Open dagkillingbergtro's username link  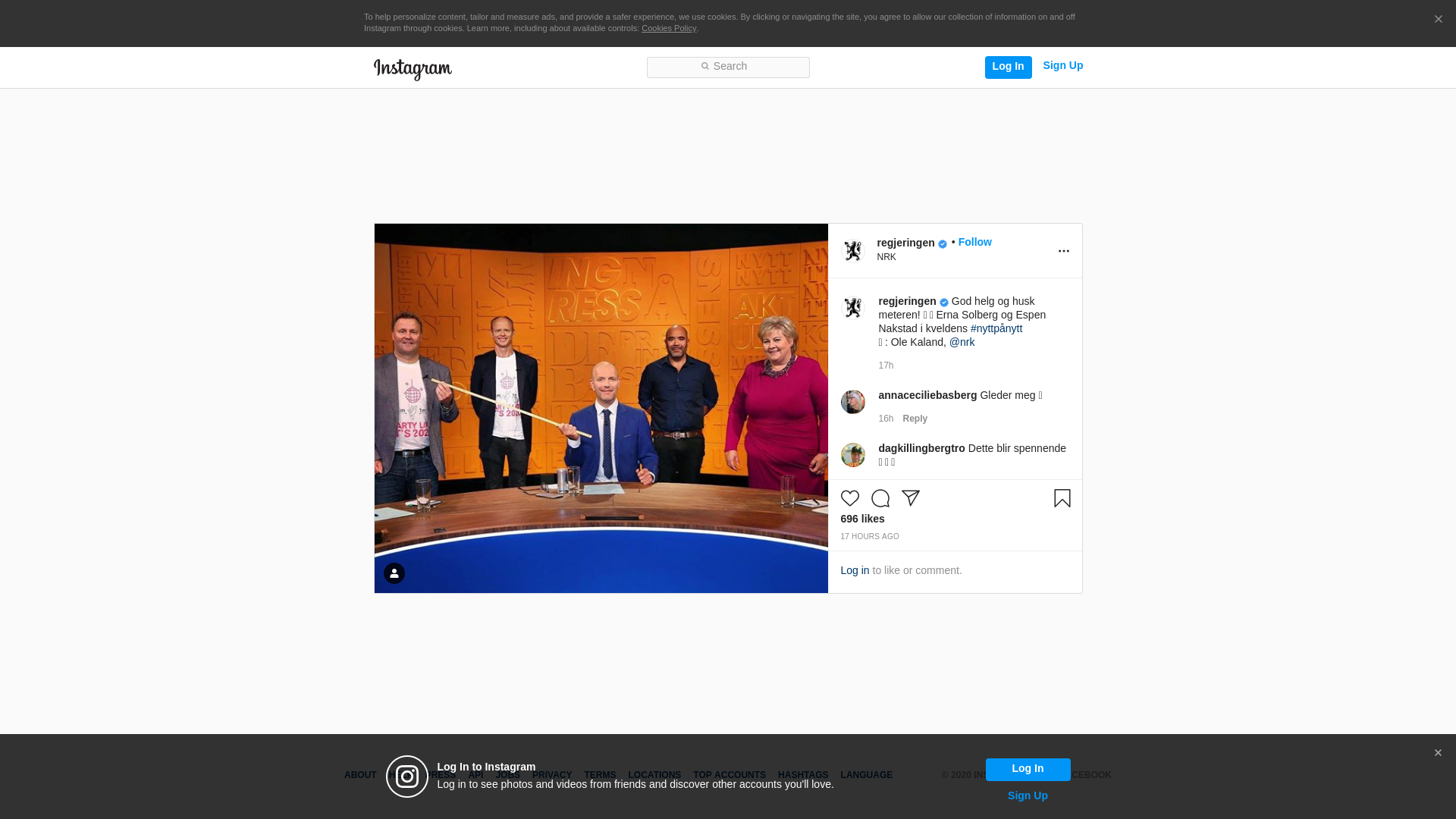point(921,449)
